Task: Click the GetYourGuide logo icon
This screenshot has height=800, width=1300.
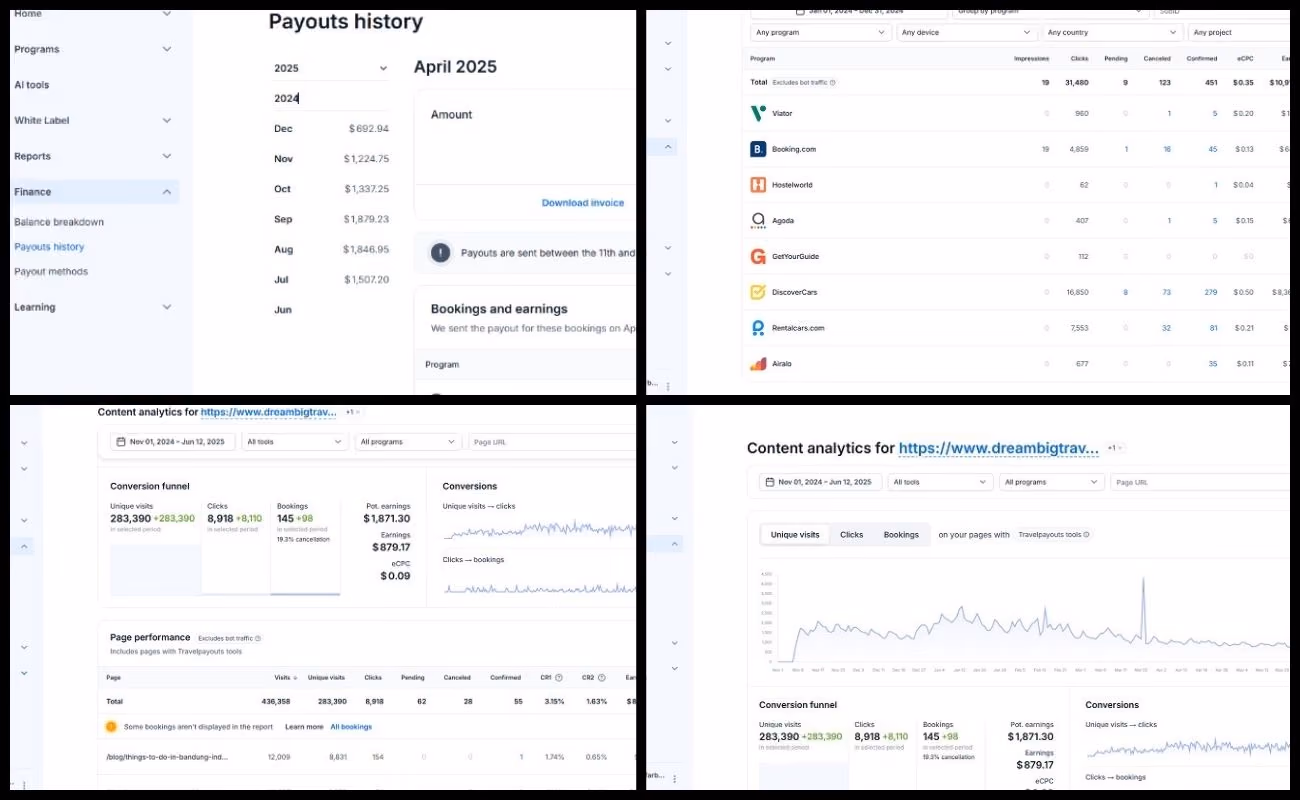Action: pyautogui.click(x=758, y=256)
